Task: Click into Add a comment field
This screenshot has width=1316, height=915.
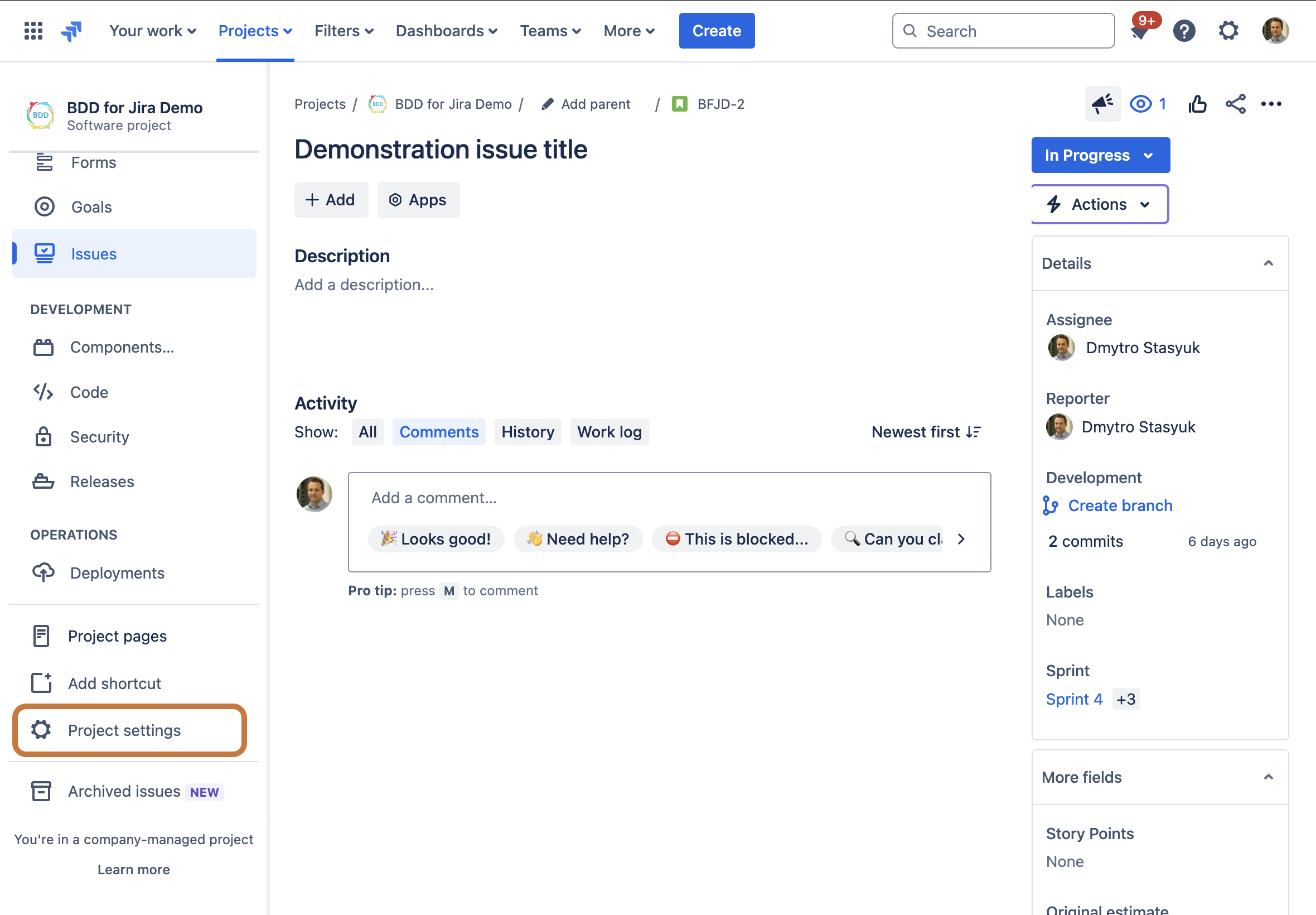Action: [x=669, y=498]
